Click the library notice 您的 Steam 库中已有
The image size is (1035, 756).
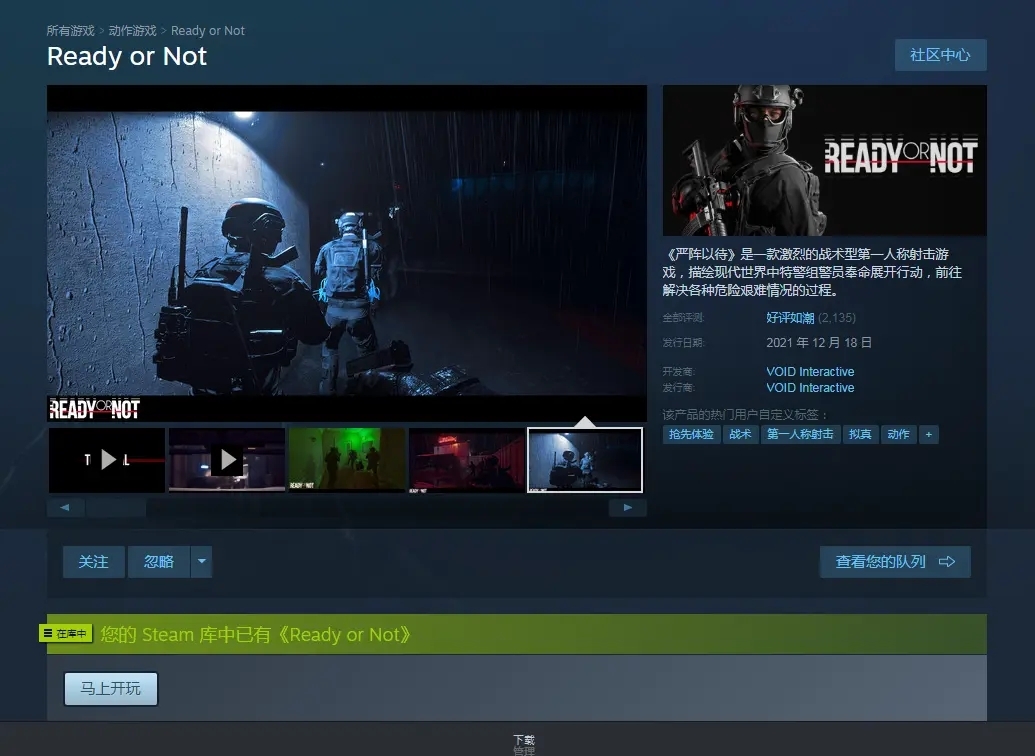pyautogui.click(x=256, y=635)
